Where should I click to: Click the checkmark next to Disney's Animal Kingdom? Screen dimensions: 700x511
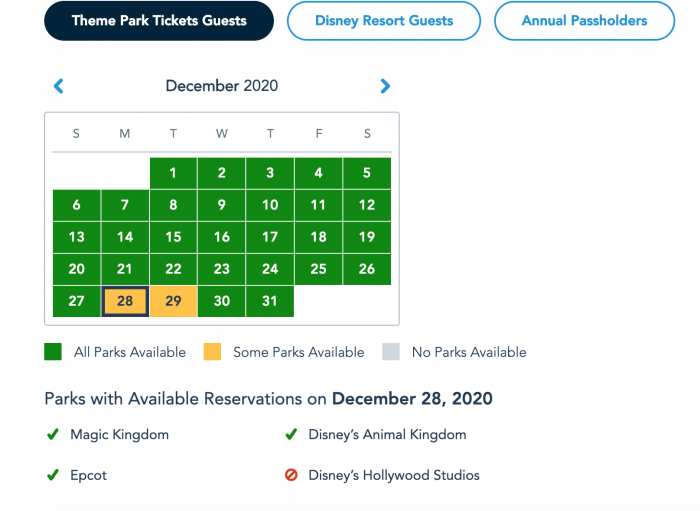pyautogui.click(x=291, y=434)
